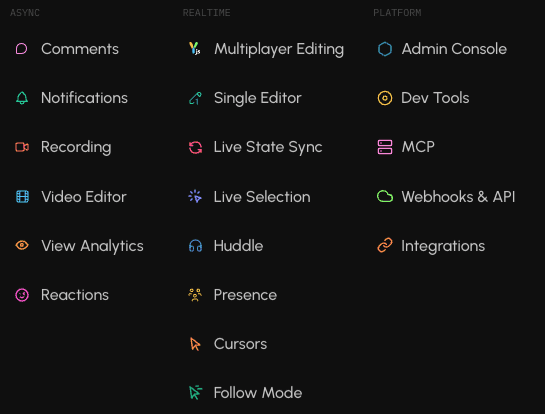The image size is (545, 414).
Task: Go to the Presence feature
Action: tap(245, 295)
